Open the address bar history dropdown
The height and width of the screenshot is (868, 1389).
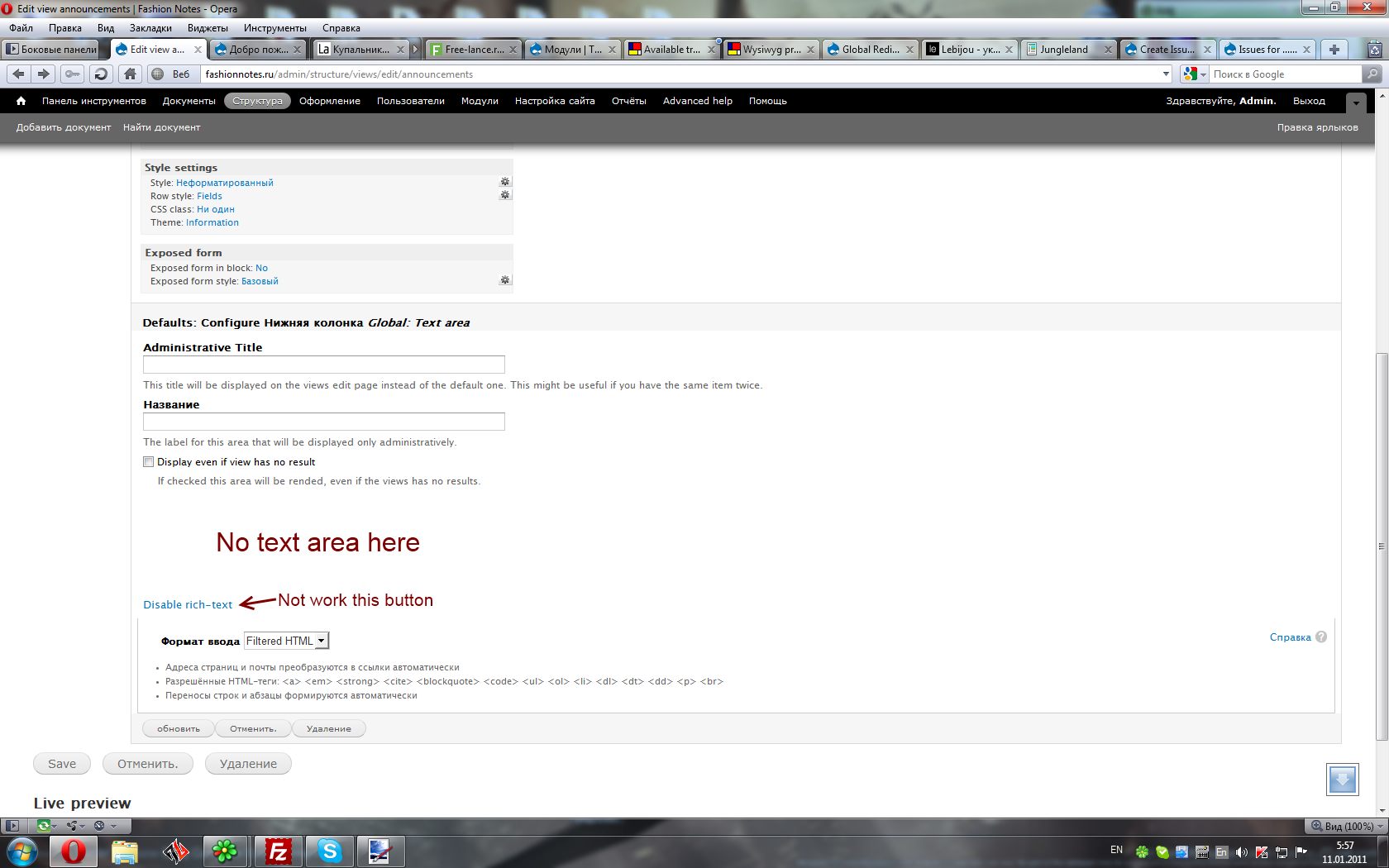1166,74
